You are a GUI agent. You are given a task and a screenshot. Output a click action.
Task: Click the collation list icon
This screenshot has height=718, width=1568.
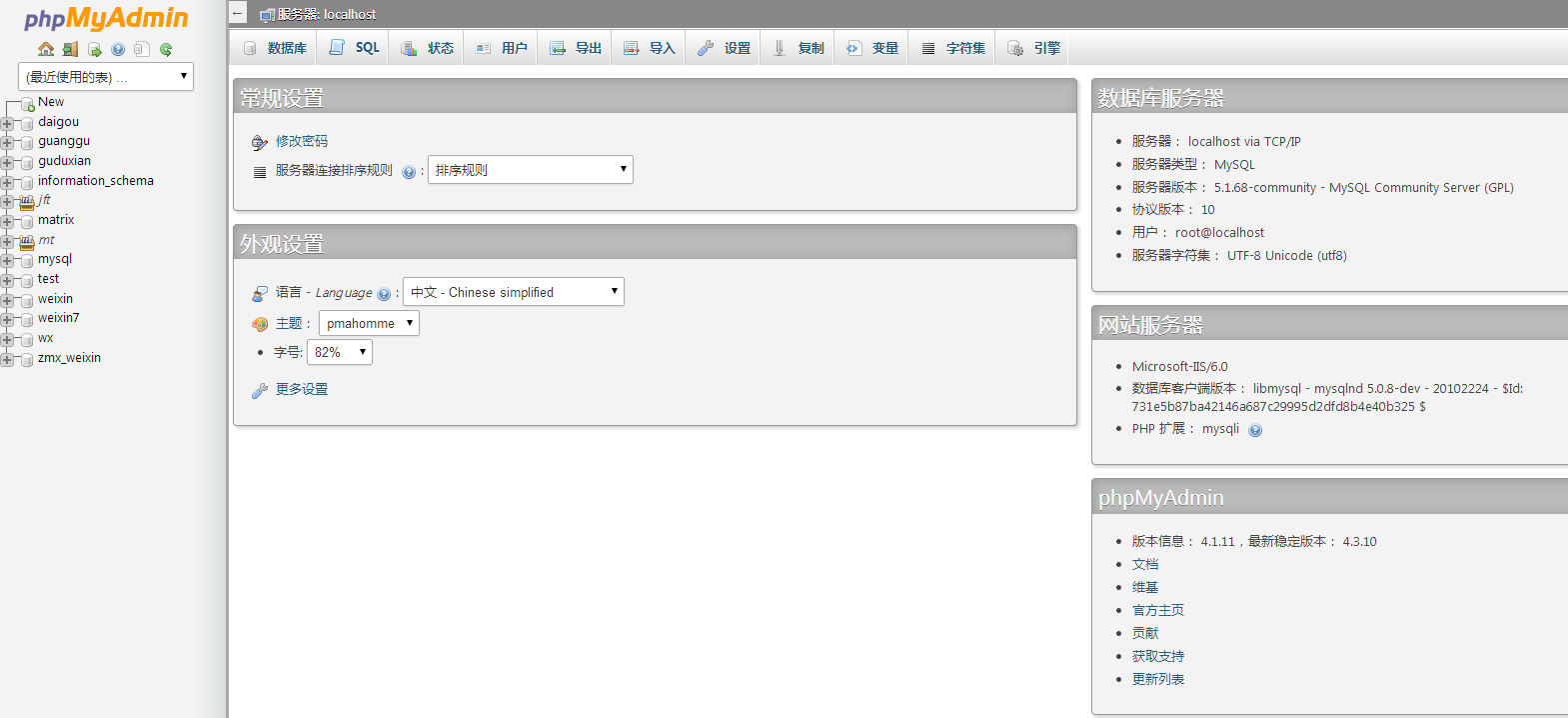click(x=260, y=172)
